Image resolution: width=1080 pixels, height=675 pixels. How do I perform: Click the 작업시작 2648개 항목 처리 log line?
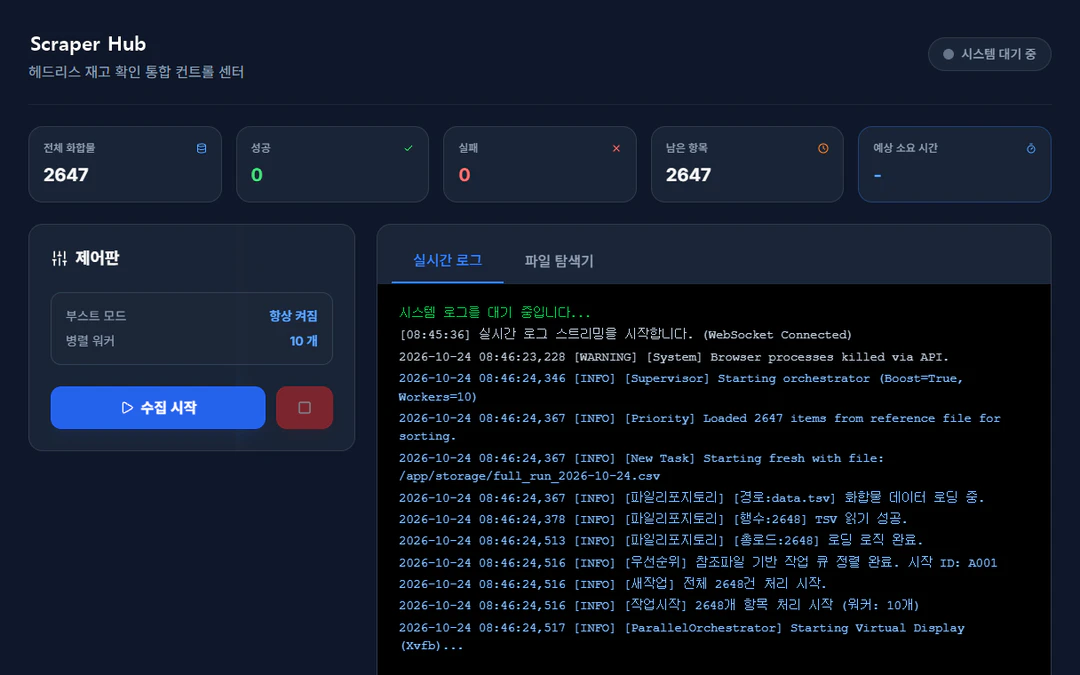(659, 605)
